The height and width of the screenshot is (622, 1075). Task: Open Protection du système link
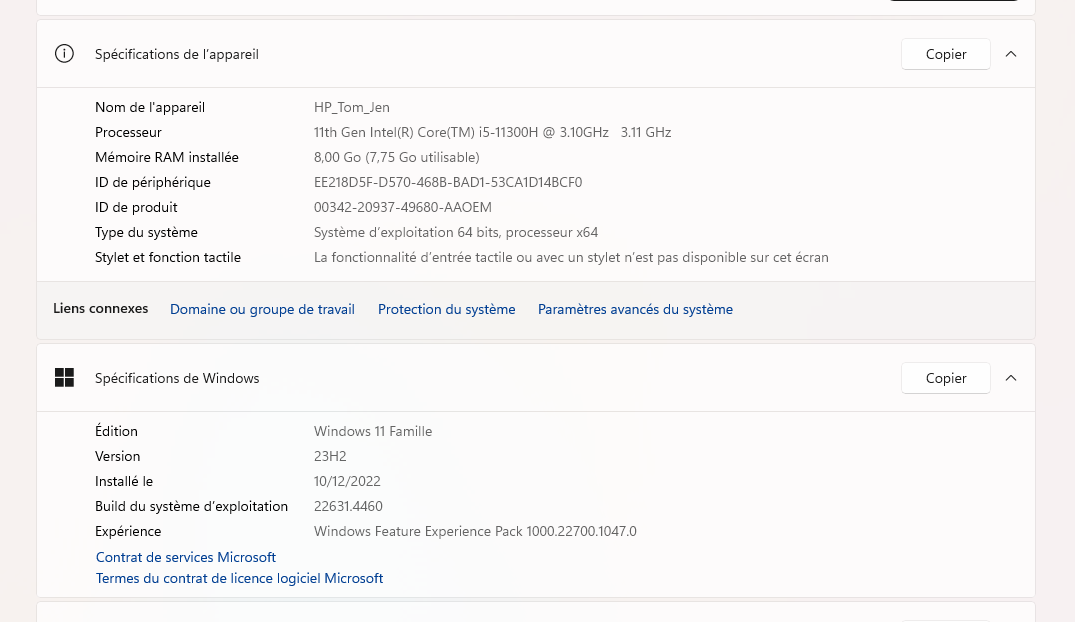[x=446, y=309]
